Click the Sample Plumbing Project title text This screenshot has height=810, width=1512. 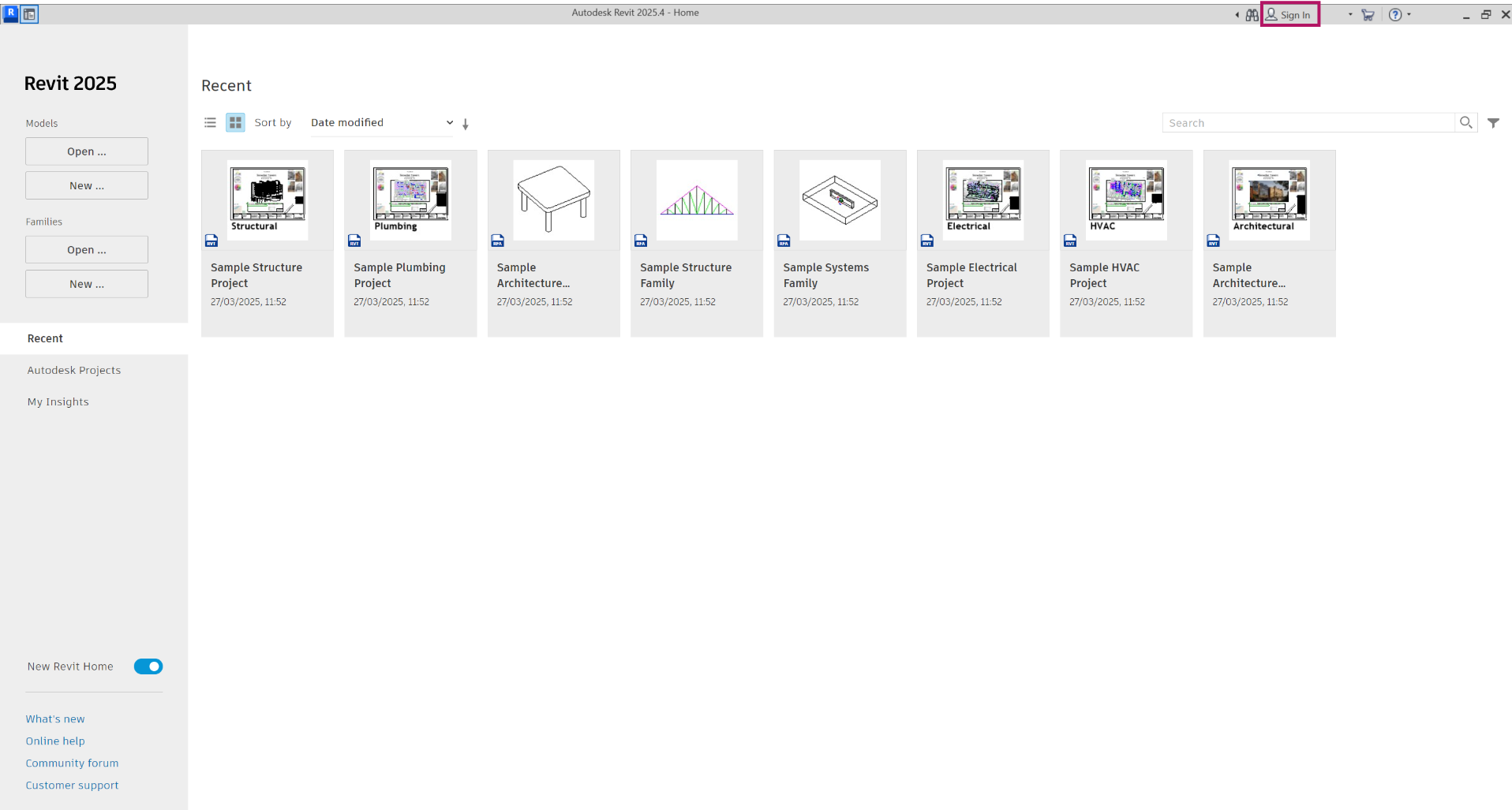pos(399,275)
